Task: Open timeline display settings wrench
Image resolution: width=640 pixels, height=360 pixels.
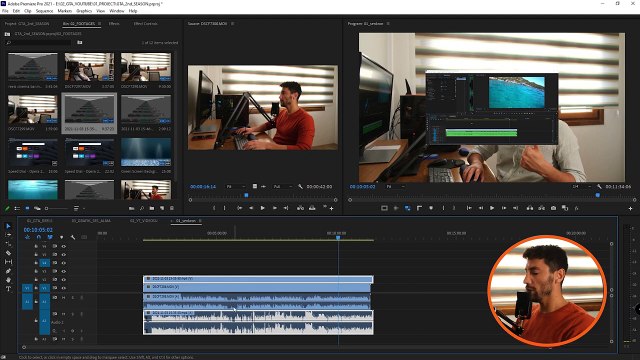Action: point(73,237)
